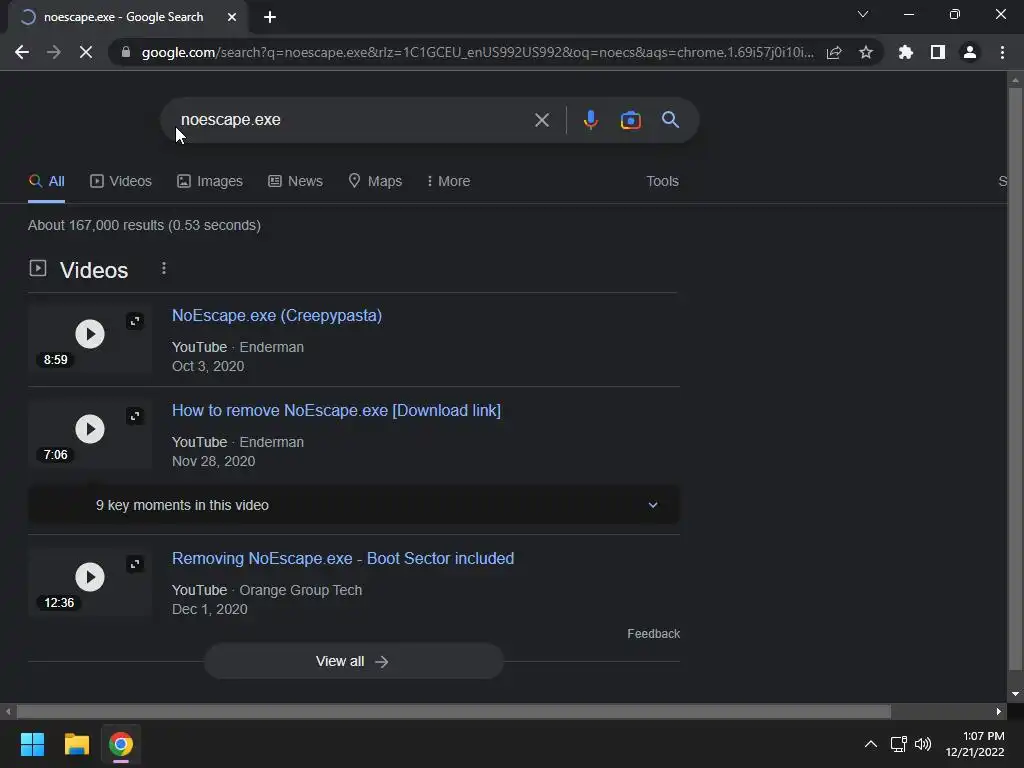Click the horizontal scrollbar
This screenshot has height=768, width=1024.
(x=453, y=711)
